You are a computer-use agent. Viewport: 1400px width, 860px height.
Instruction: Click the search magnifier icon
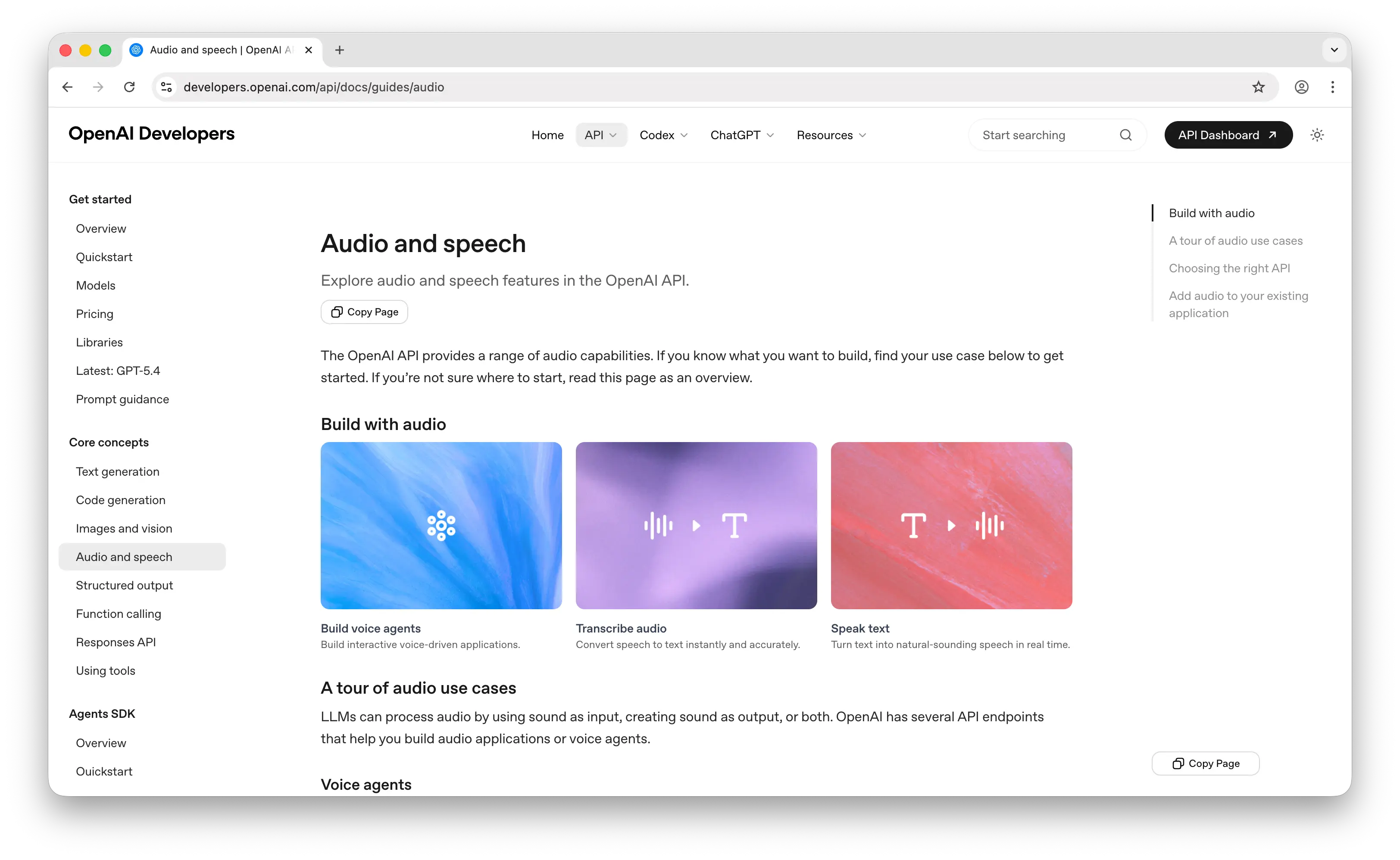point(1126,135)
